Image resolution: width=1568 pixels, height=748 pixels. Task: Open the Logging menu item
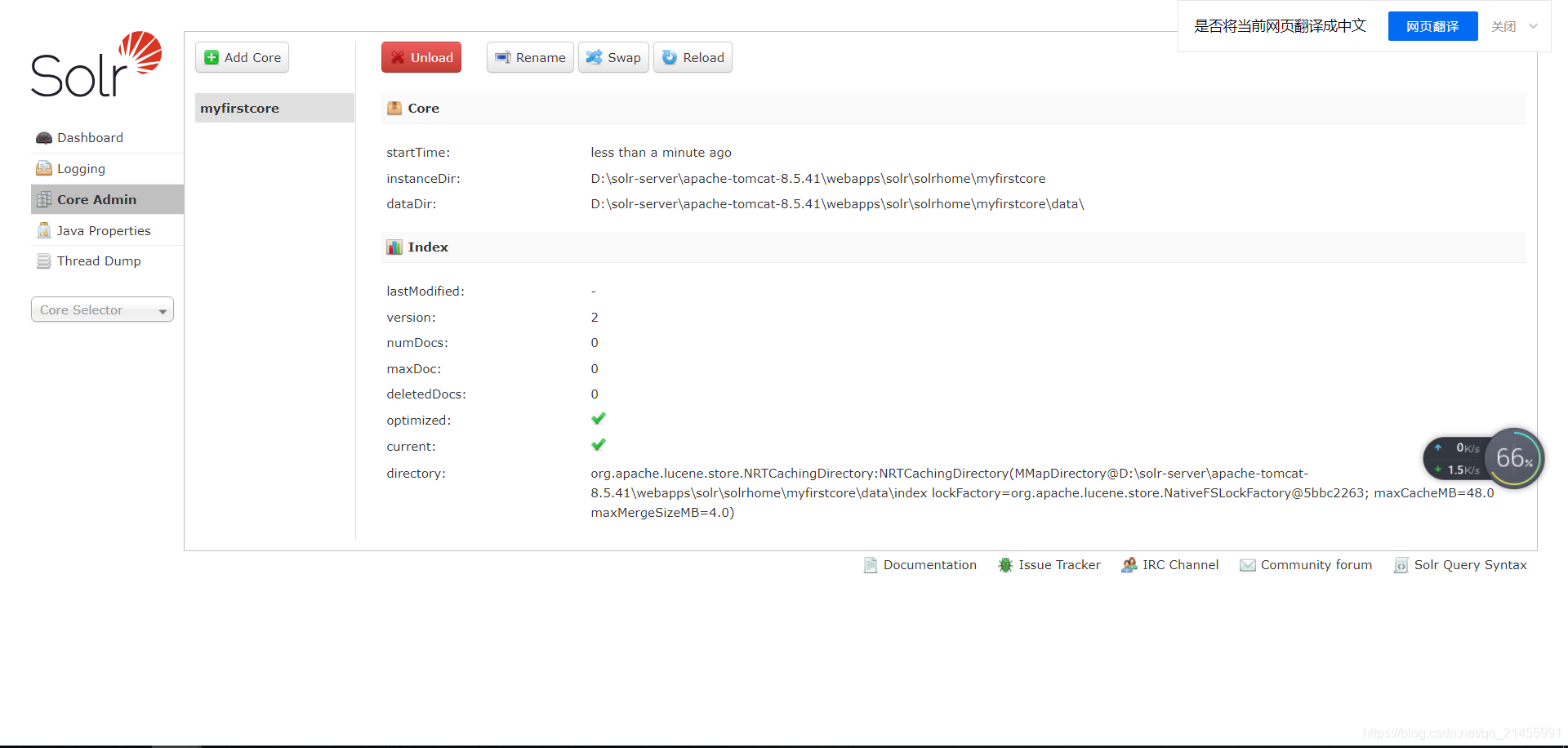pyautogui.click(x=107, y=168)
